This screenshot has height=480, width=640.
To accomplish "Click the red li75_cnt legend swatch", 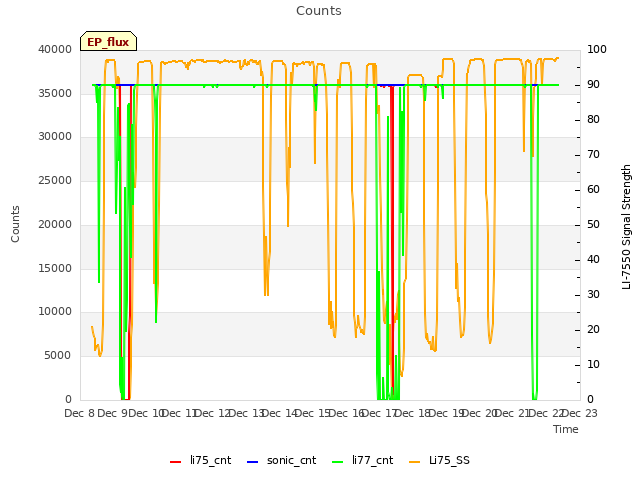I will pyautogui.click(x=175, y=462).
